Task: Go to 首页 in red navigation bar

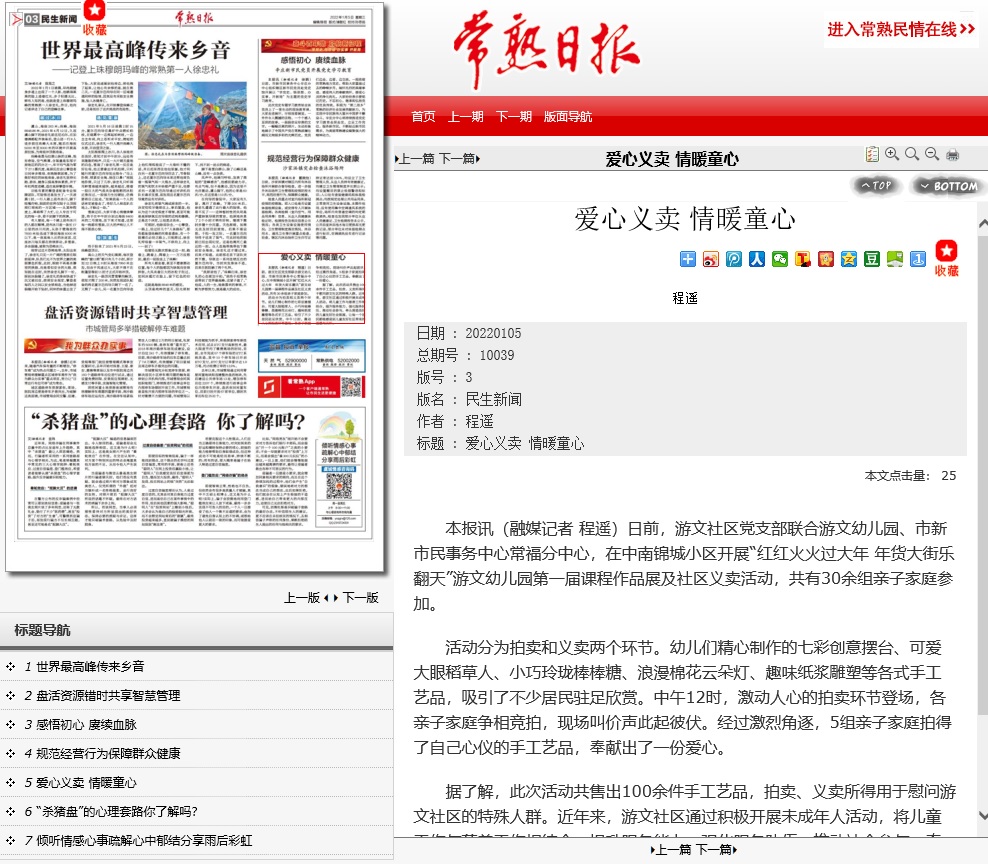Action: point(423,117)
